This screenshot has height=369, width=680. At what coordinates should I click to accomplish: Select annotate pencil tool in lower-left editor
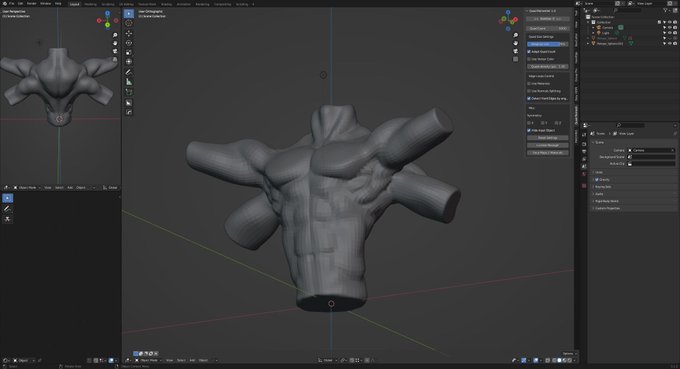(x=7, y=209)
